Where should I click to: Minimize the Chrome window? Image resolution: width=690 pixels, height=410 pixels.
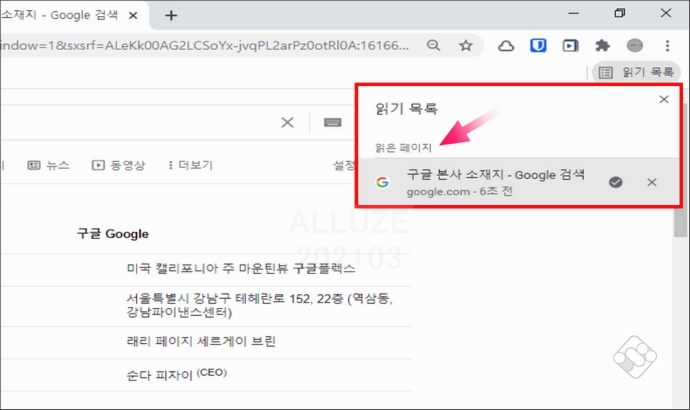pos(573,14)
